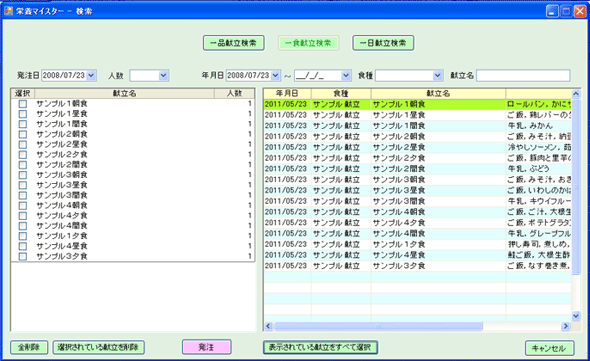Select サンプル2間食 row in right table

tap(417, 169)
